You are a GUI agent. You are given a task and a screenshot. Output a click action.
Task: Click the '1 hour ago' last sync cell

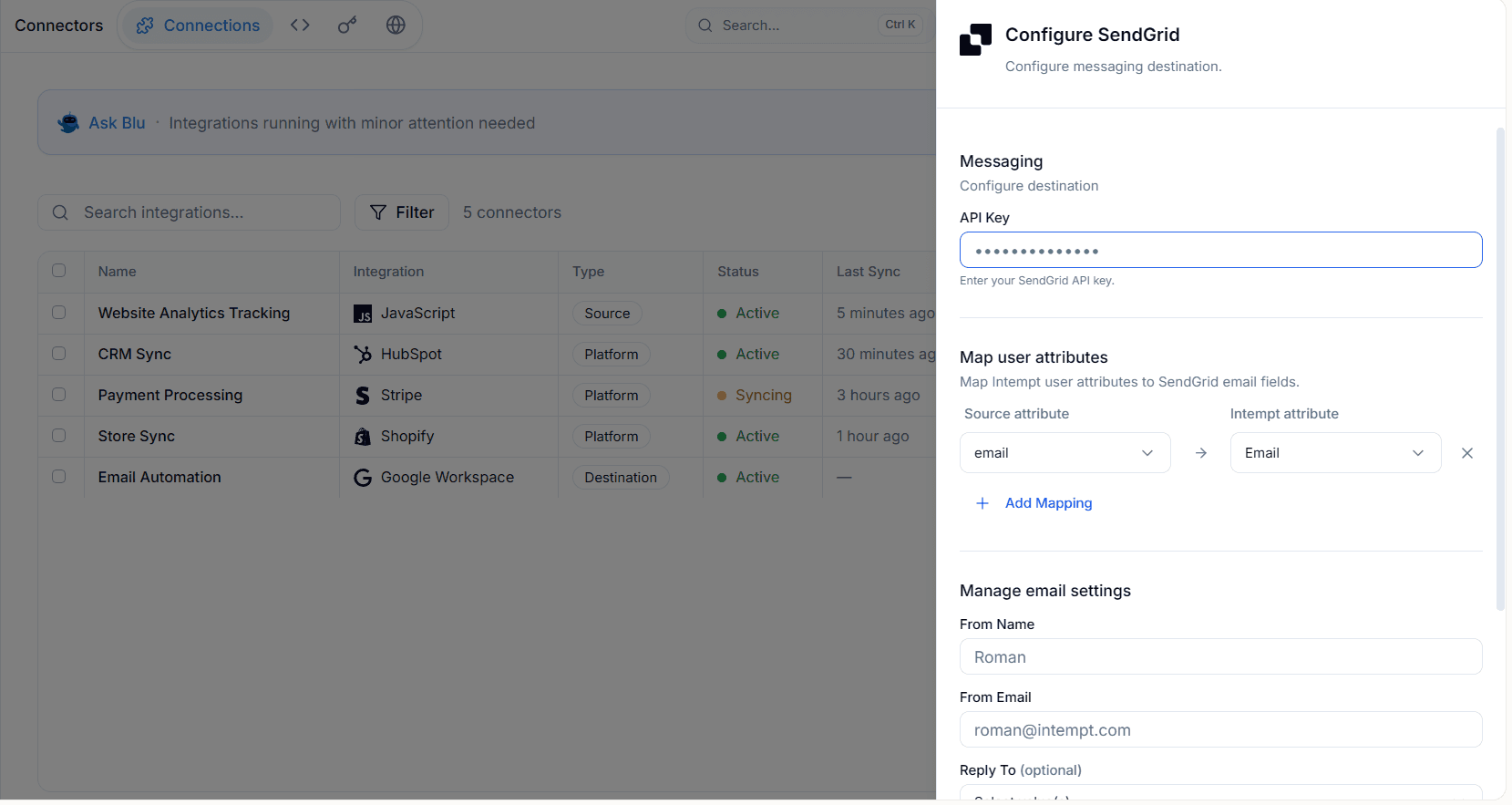click(873, 436)
